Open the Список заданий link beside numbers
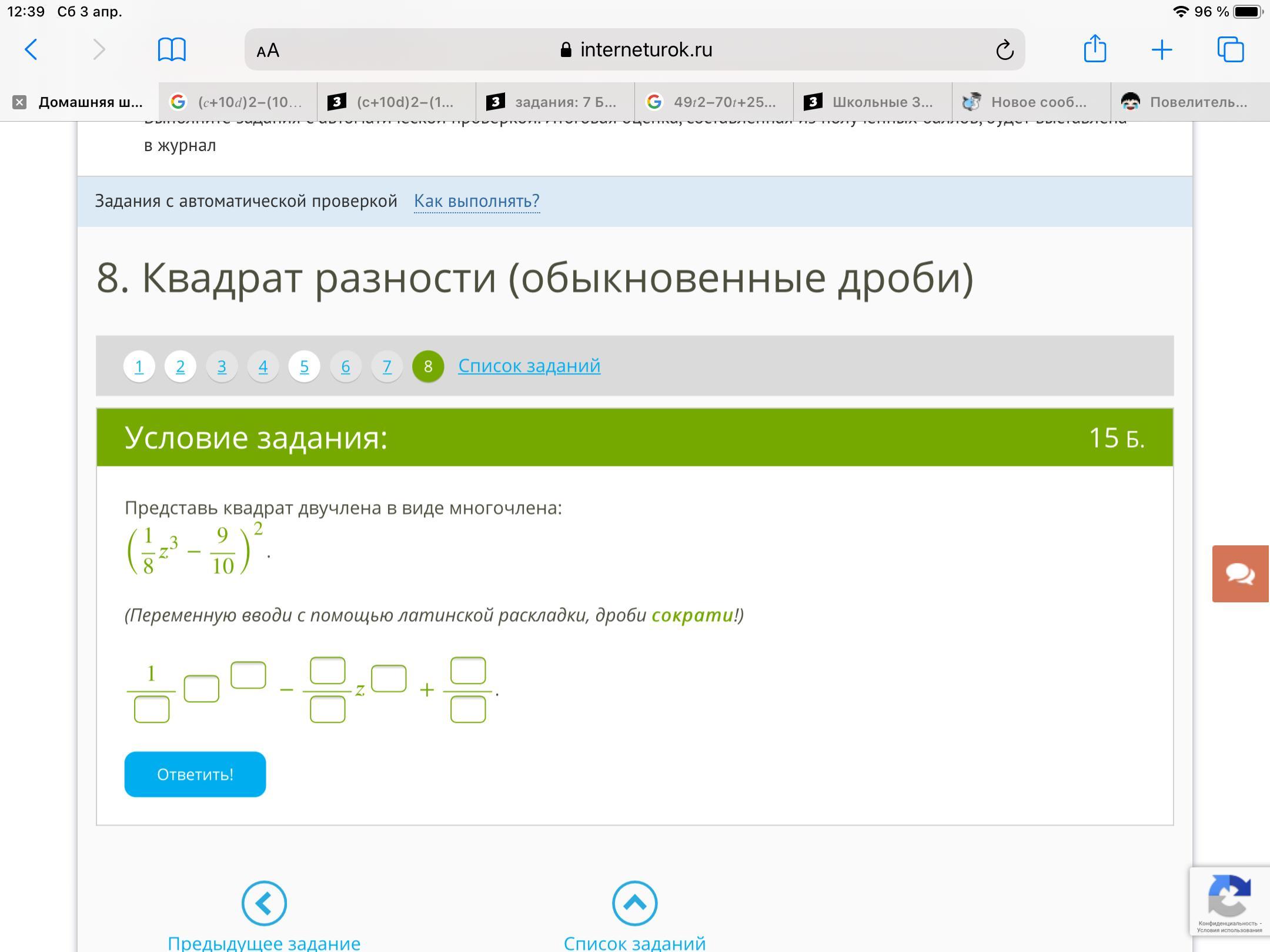Screen dimensions: 1270x952 coord(529,366)
